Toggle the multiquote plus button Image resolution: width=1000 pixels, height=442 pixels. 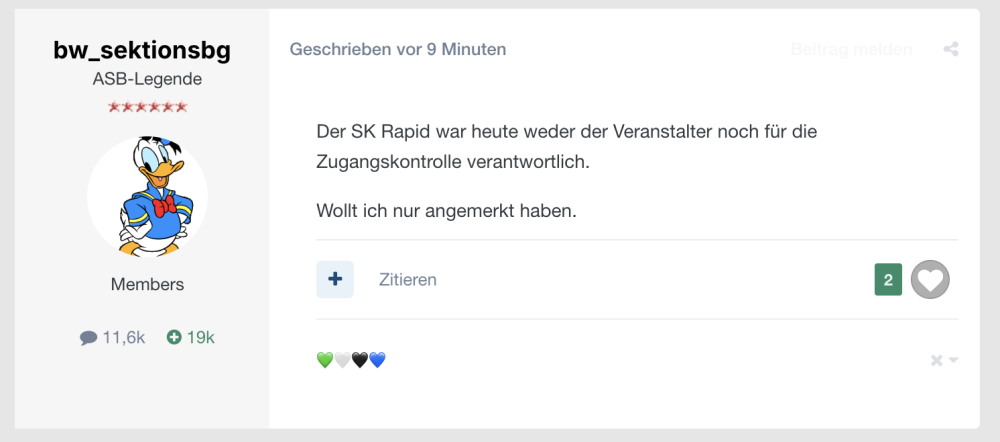(x=335, y=280)
